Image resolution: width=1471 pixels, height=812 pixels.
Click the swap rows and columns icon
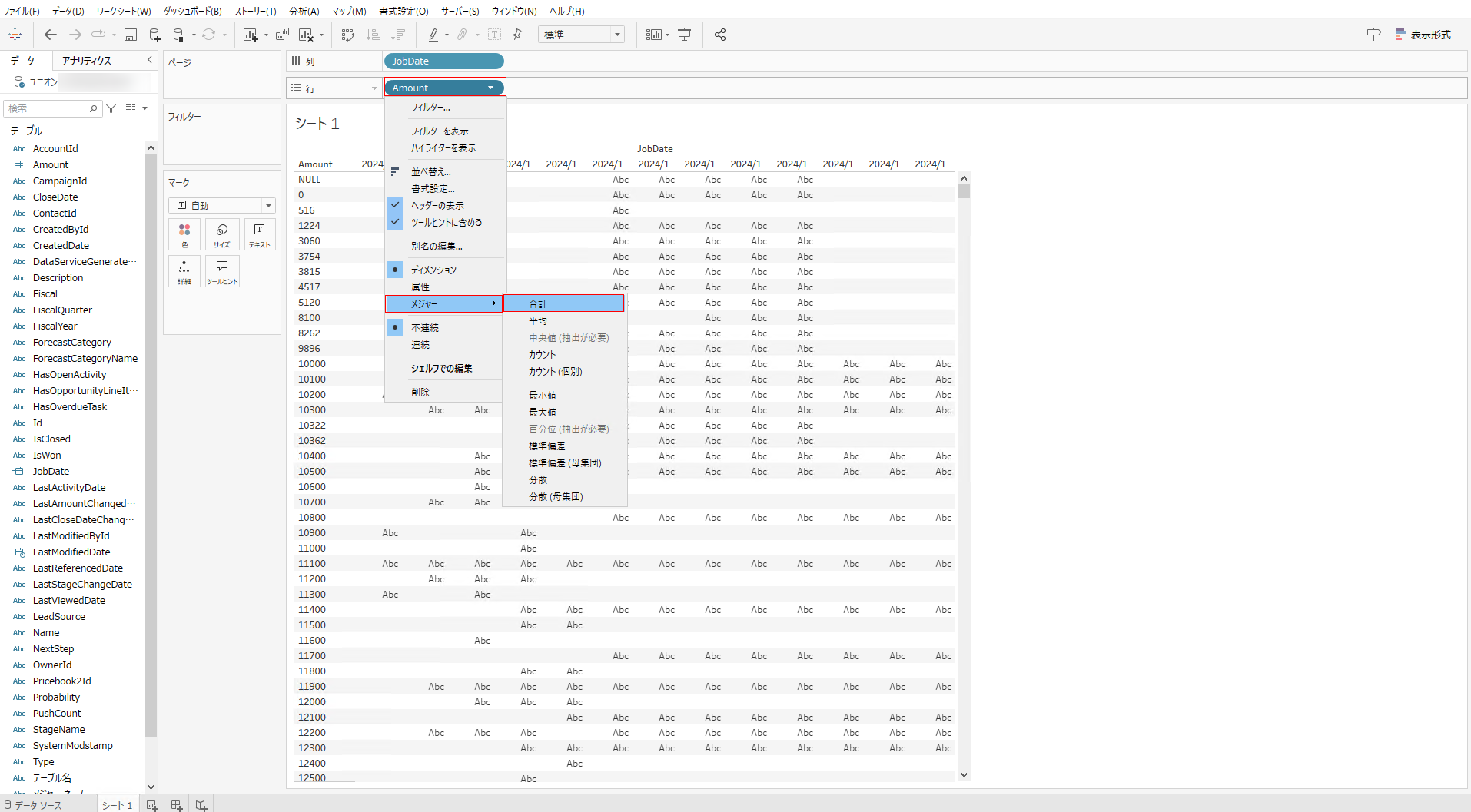pos(348,35)
